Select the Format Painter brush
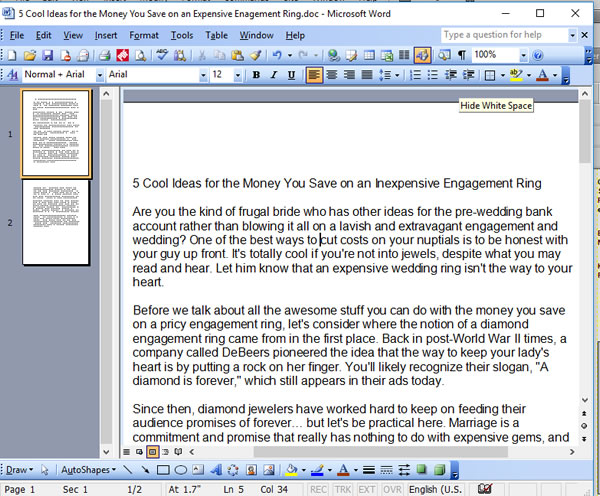 coord(255,55)
